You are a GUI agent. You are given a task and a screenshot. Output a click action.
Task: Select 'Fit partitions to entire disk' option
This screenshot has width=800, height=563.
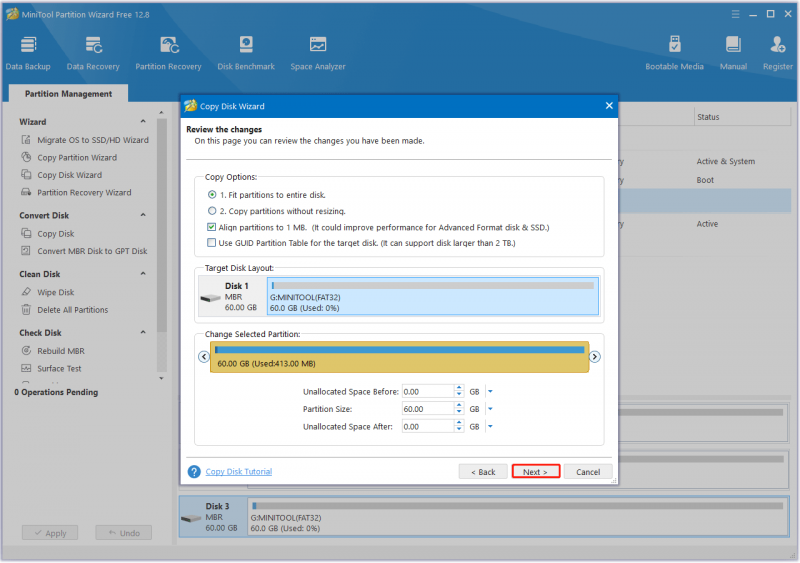[x=212, y=194]
